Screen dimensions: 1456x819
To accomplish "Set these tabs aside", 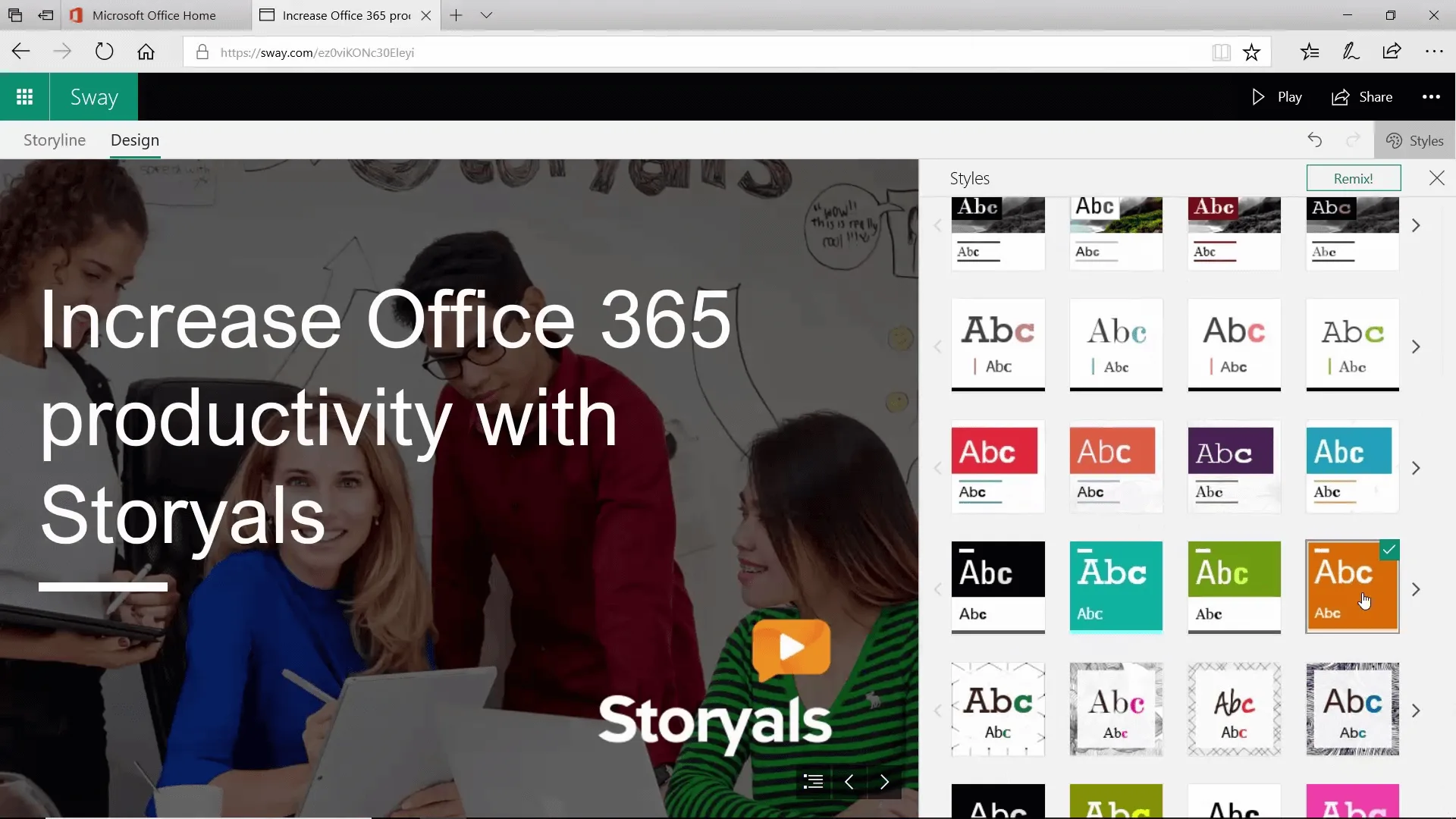I will (x=46, y=15).
